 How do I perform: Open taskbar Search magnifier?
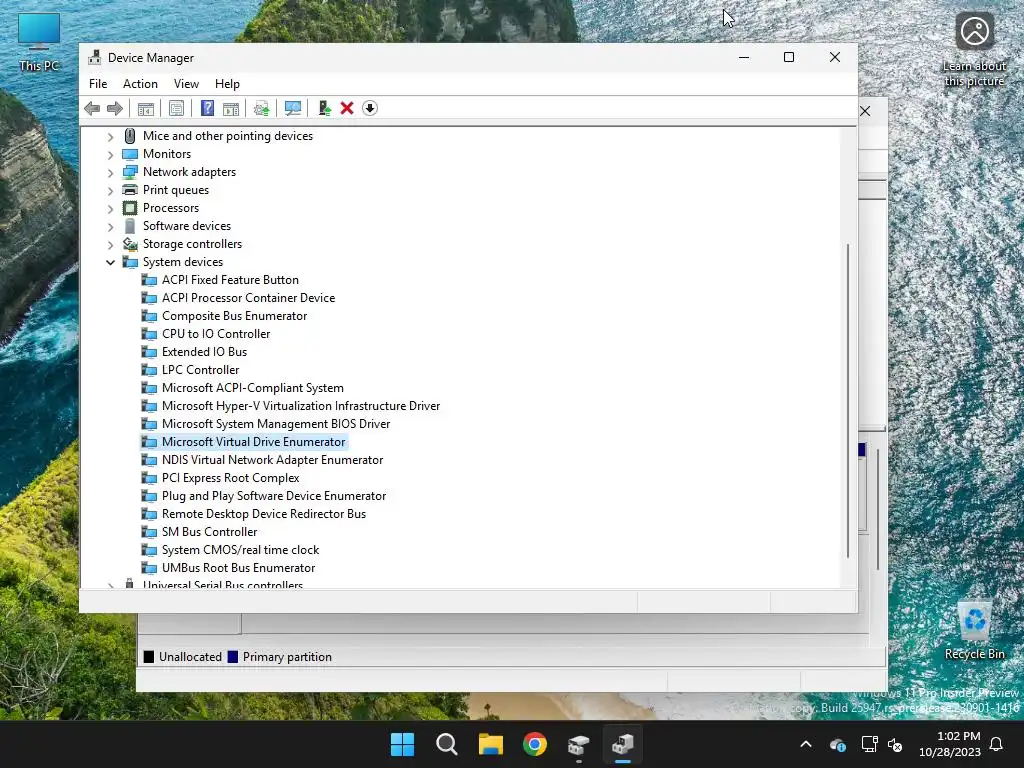coord(447,744)
